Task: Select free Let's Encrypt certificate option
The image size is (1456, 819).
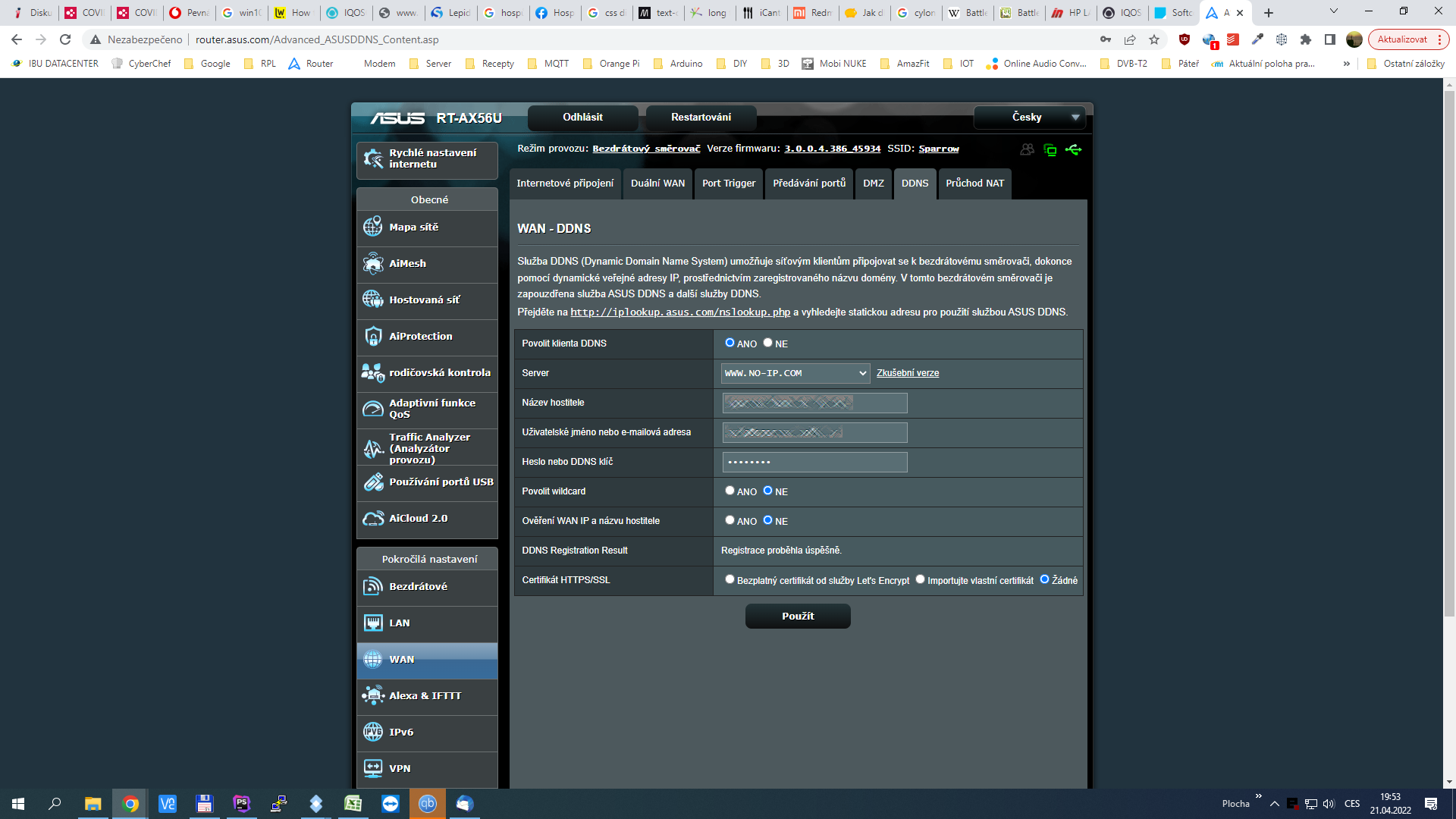Action: [x=730, y=579]
